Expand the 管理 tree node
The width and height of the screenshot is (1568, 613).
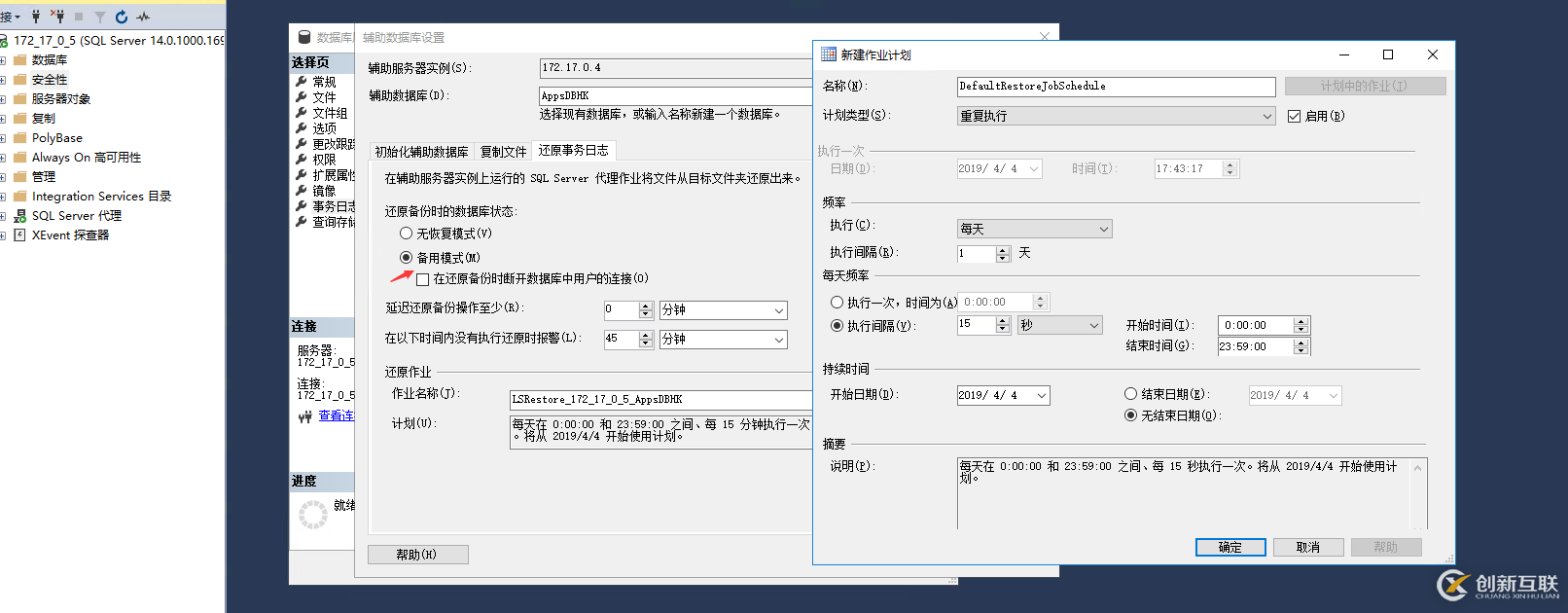3,177
